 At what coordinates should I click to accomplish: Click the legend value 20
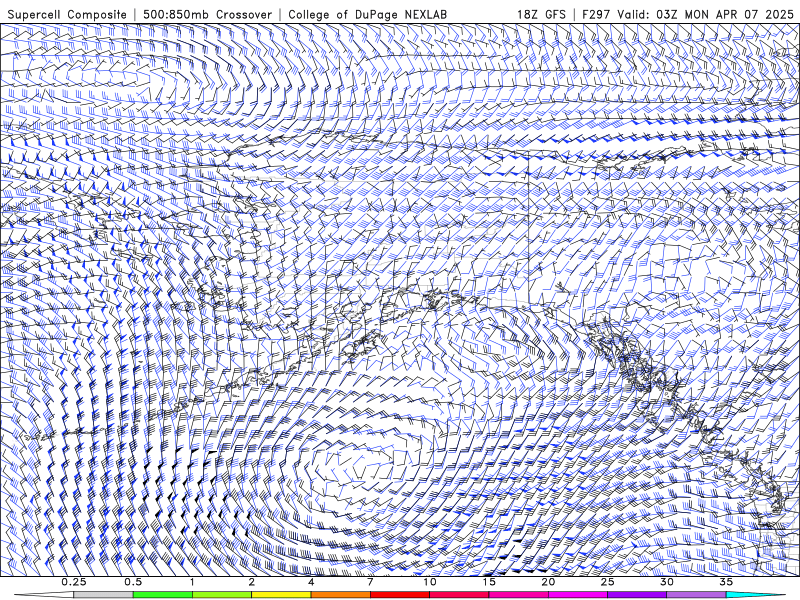tap(548, 582)
